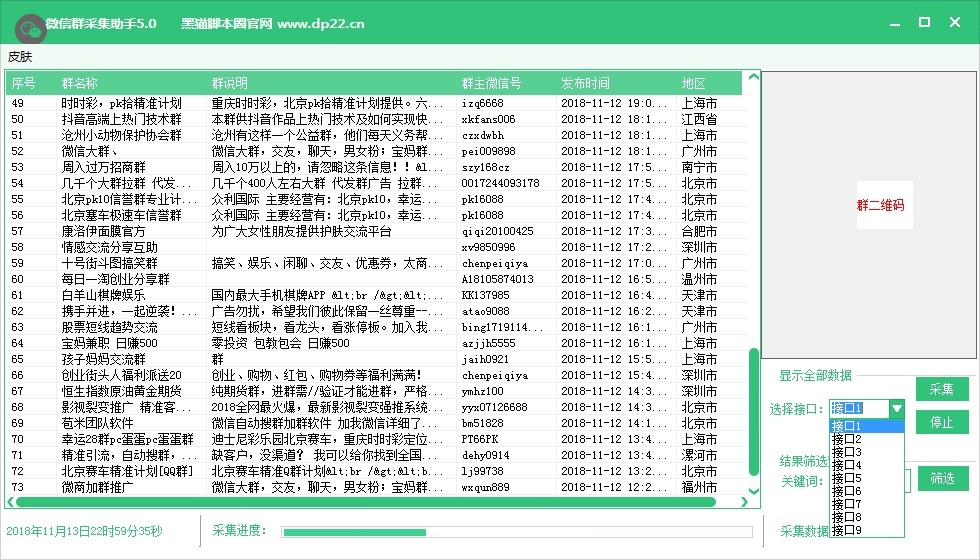The height and width of the screenshot is (560, 980).
Task: Click WeChat ID 0017244093178
Action: point(501,183)
